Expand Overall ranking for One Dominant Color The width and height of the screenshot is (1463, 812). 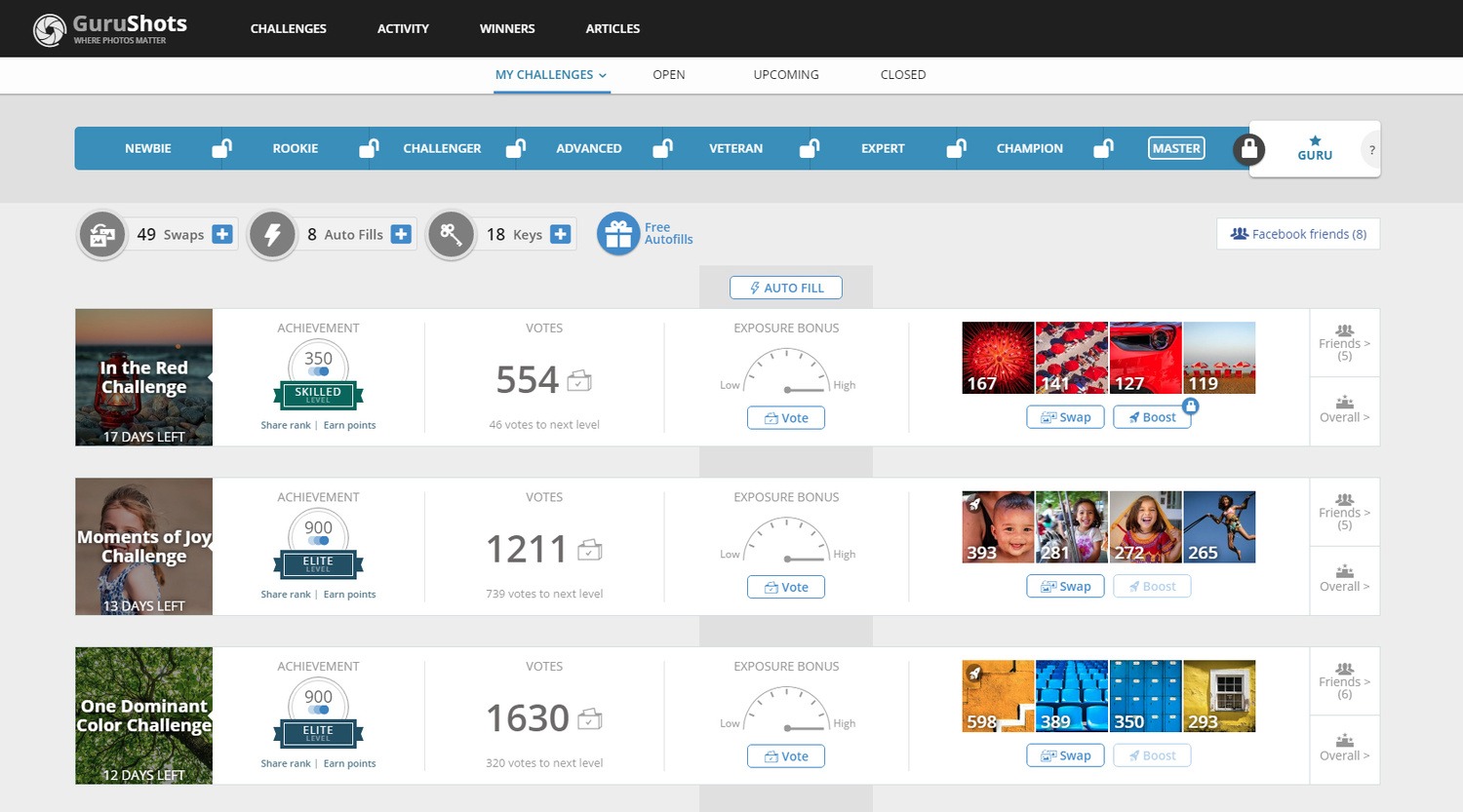(1344, 749)
